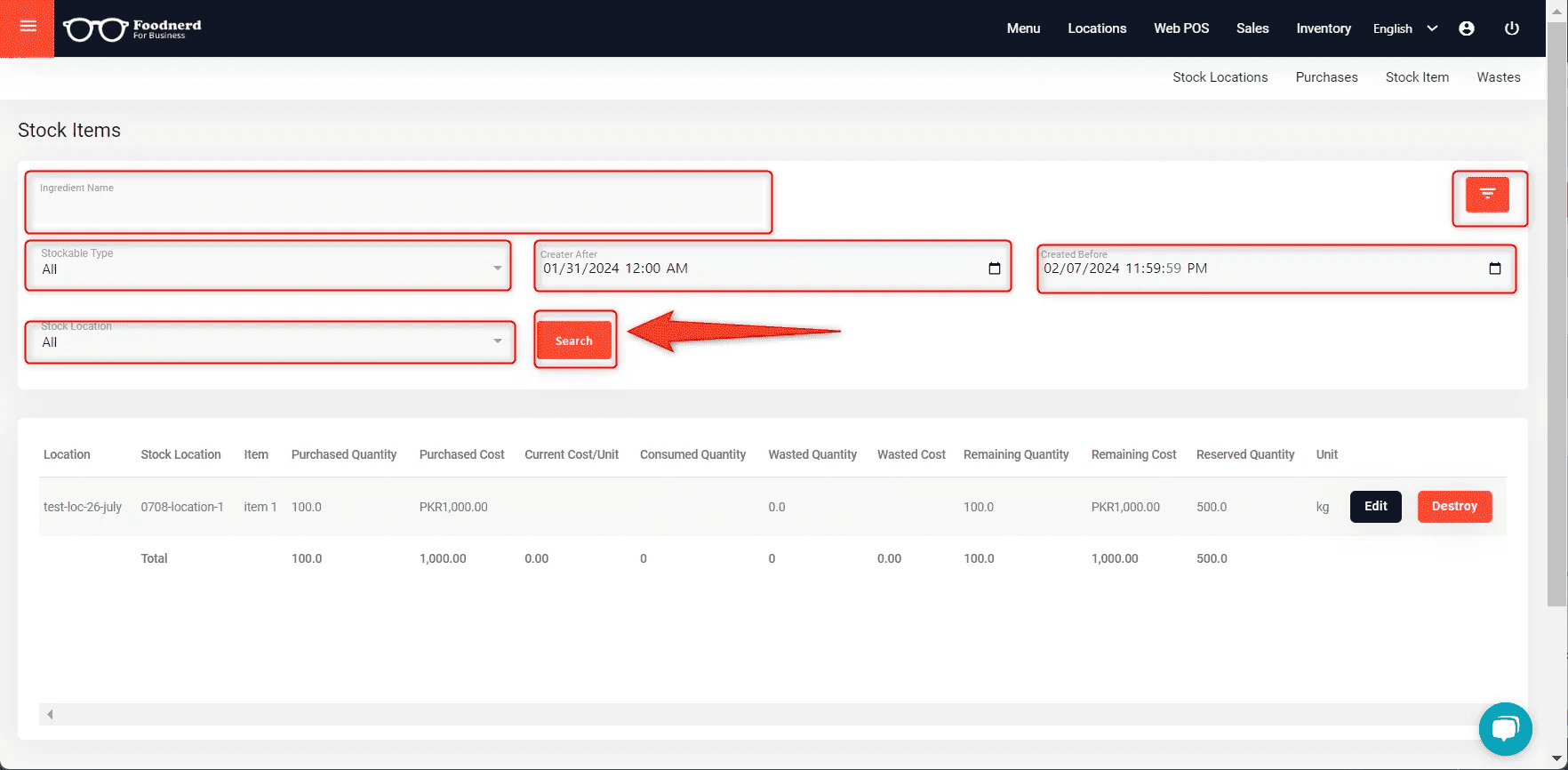
Task: Click the Location column header
Action: coord(67,454)
